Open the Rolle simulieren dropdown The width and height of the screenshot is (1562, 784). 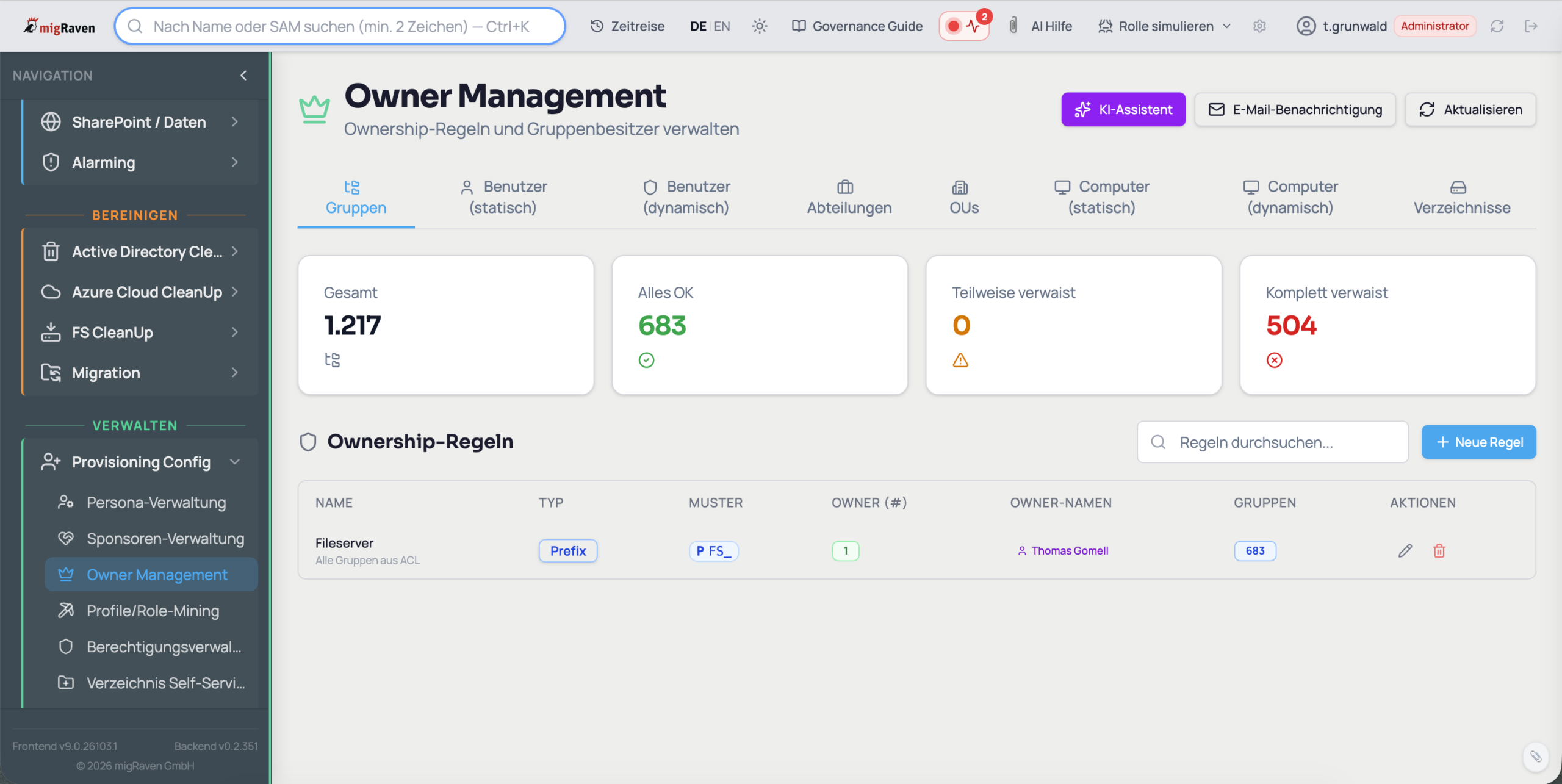1164,26
